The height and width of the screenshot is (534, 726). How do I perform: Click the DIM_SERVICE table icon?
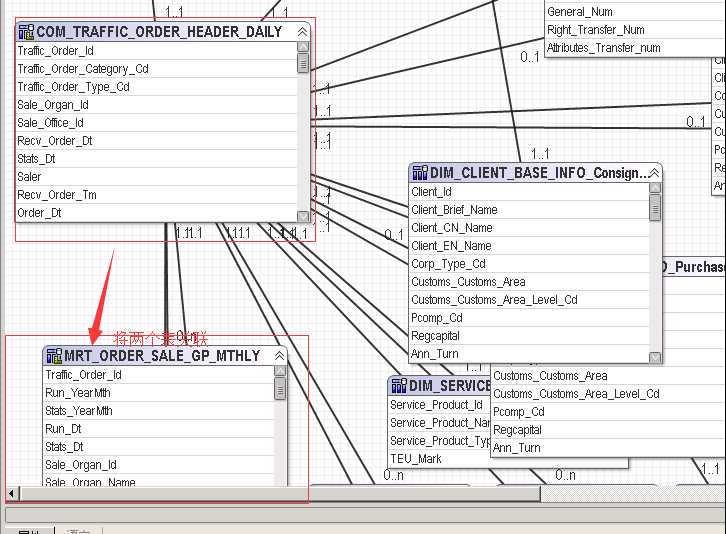[x=399, y=385]
